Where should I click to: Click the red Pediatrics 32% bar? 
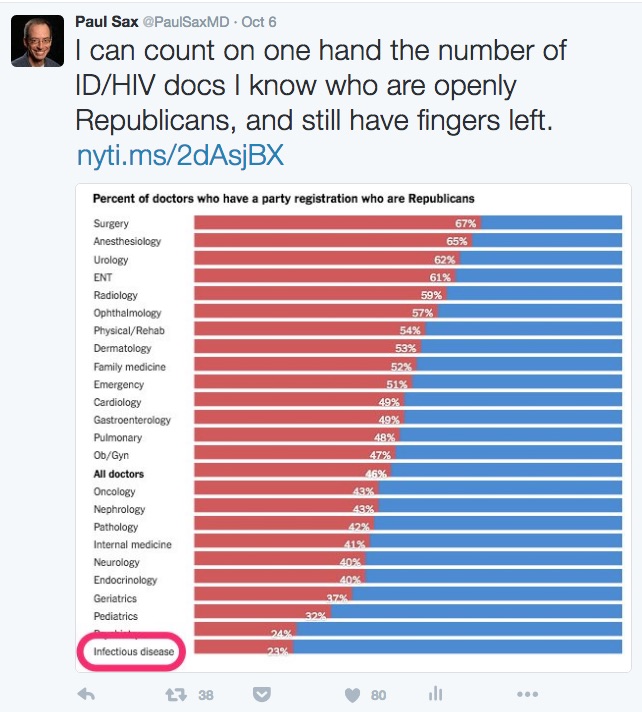pos(261,616)
